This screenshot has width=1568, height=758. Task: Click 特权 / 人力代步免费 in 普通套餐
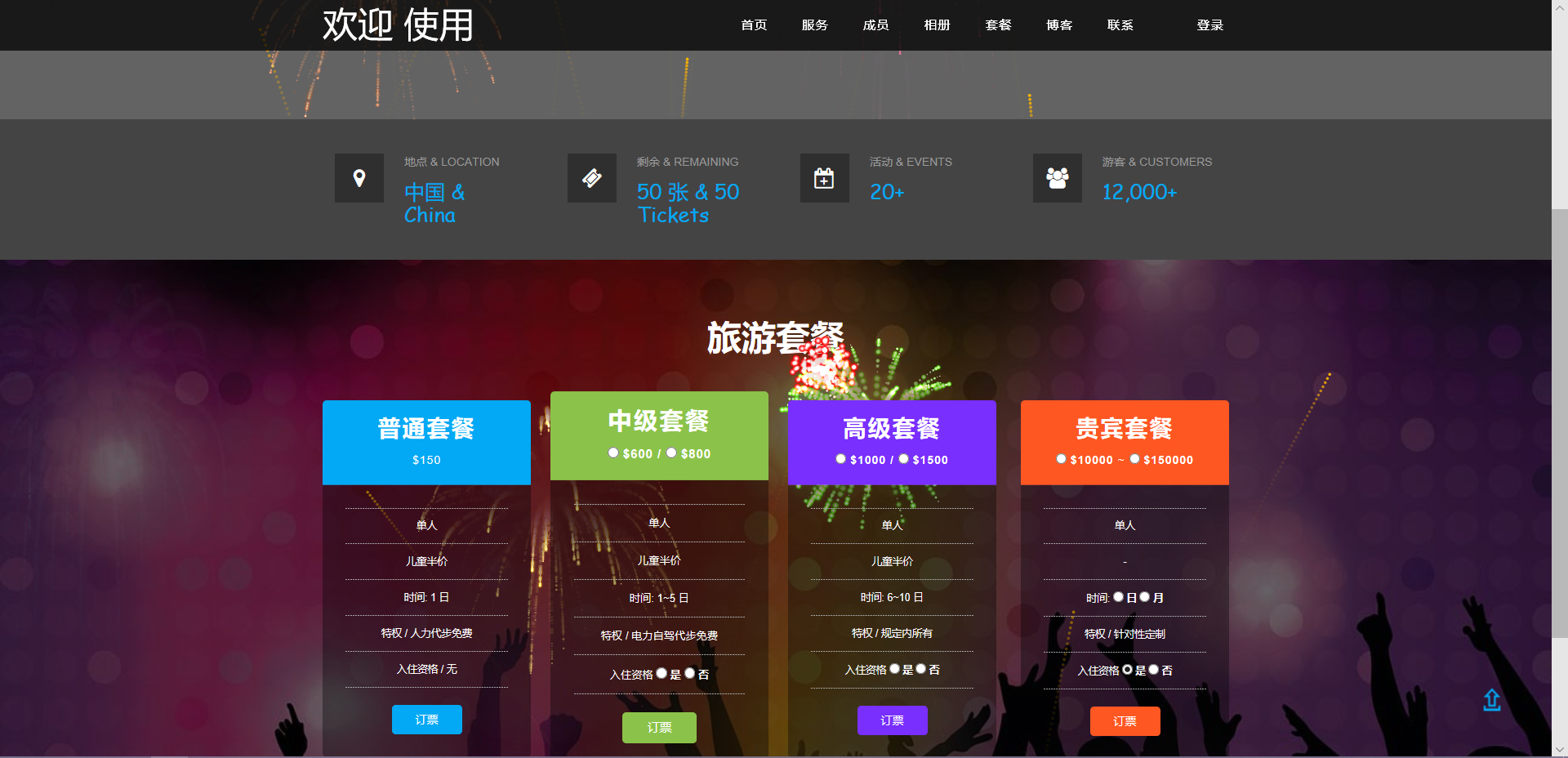pyautogui.click(x=426, y=633)
